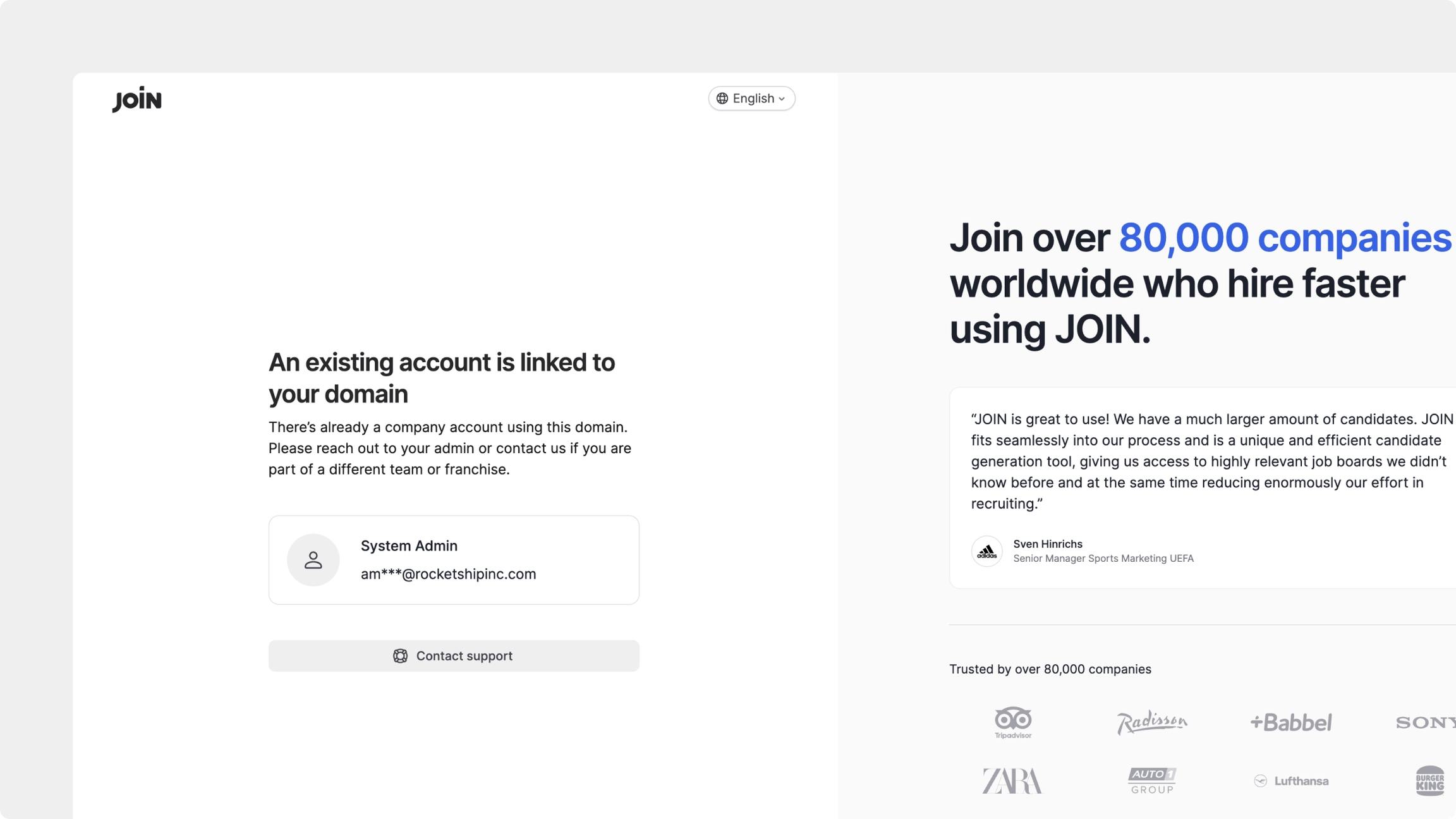This screenshot has width=1456, height=819.
Task: Open the English language dropdown
Action: pos(751,99)
